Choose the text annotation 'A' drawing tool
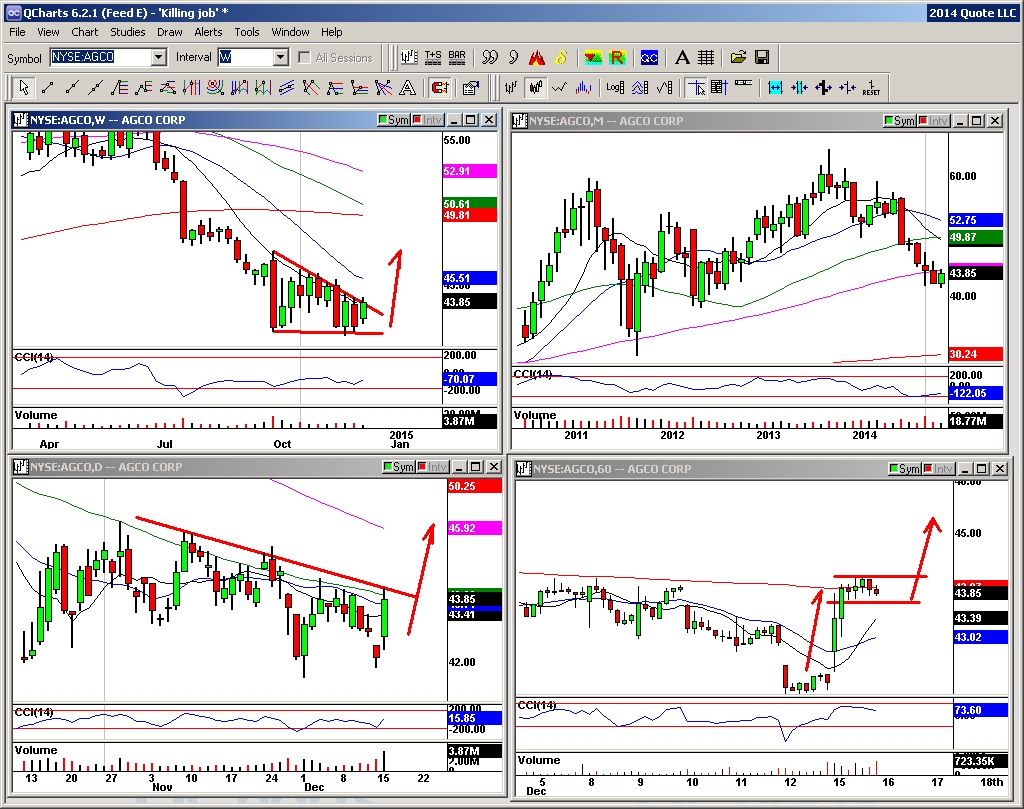 point(408,87)
